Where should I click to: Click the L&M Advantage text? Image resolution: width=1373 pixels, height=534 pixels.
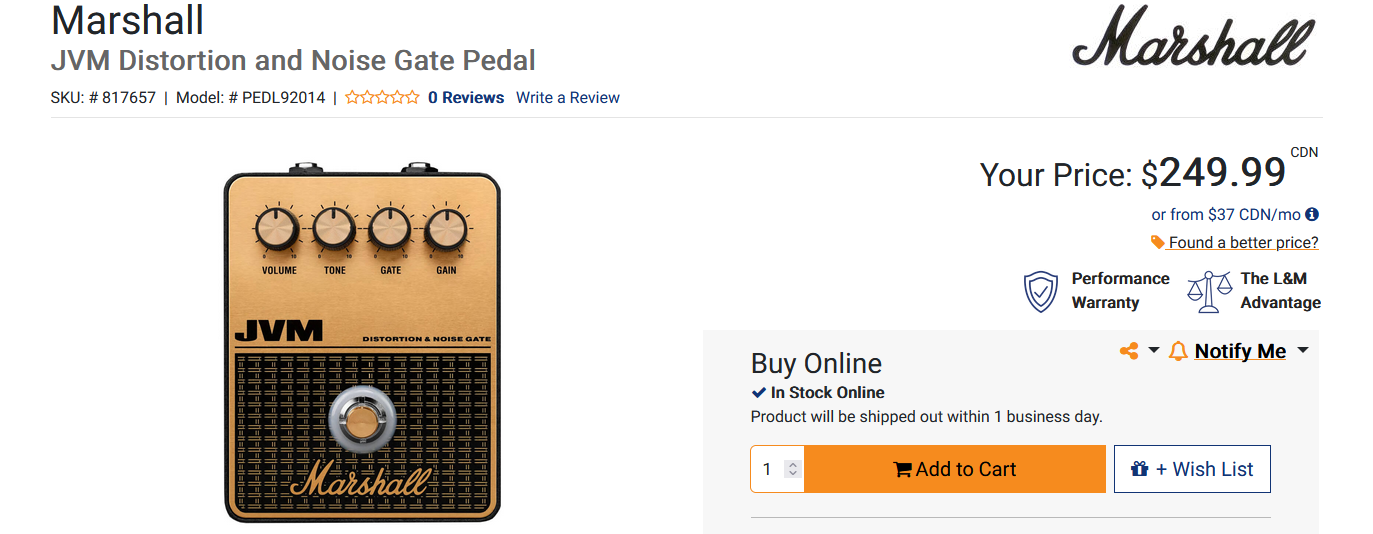point(1280,291)
